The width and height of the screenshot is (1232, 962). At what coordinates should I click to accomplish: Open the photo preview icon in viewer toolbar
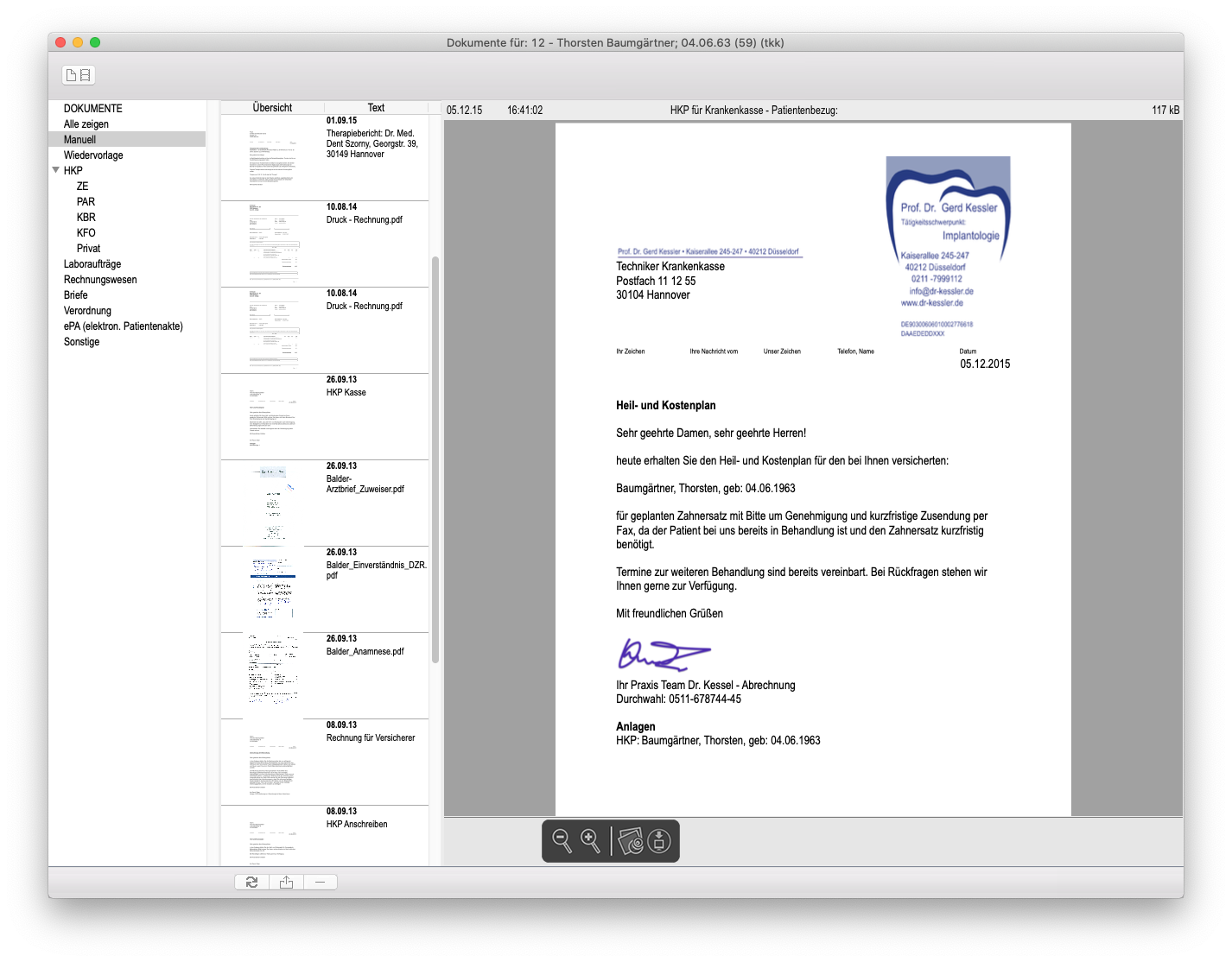click(x=631, y=841)
